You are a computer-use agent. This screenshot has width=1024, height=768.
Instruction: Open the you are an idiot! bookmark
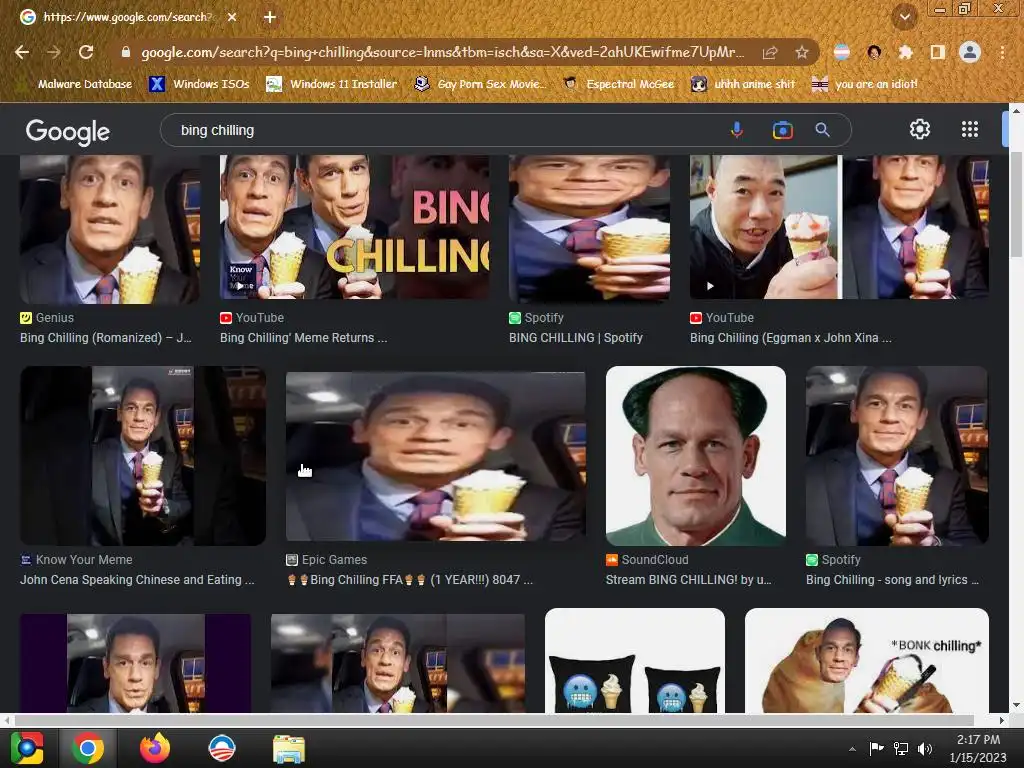click(864, 84)
